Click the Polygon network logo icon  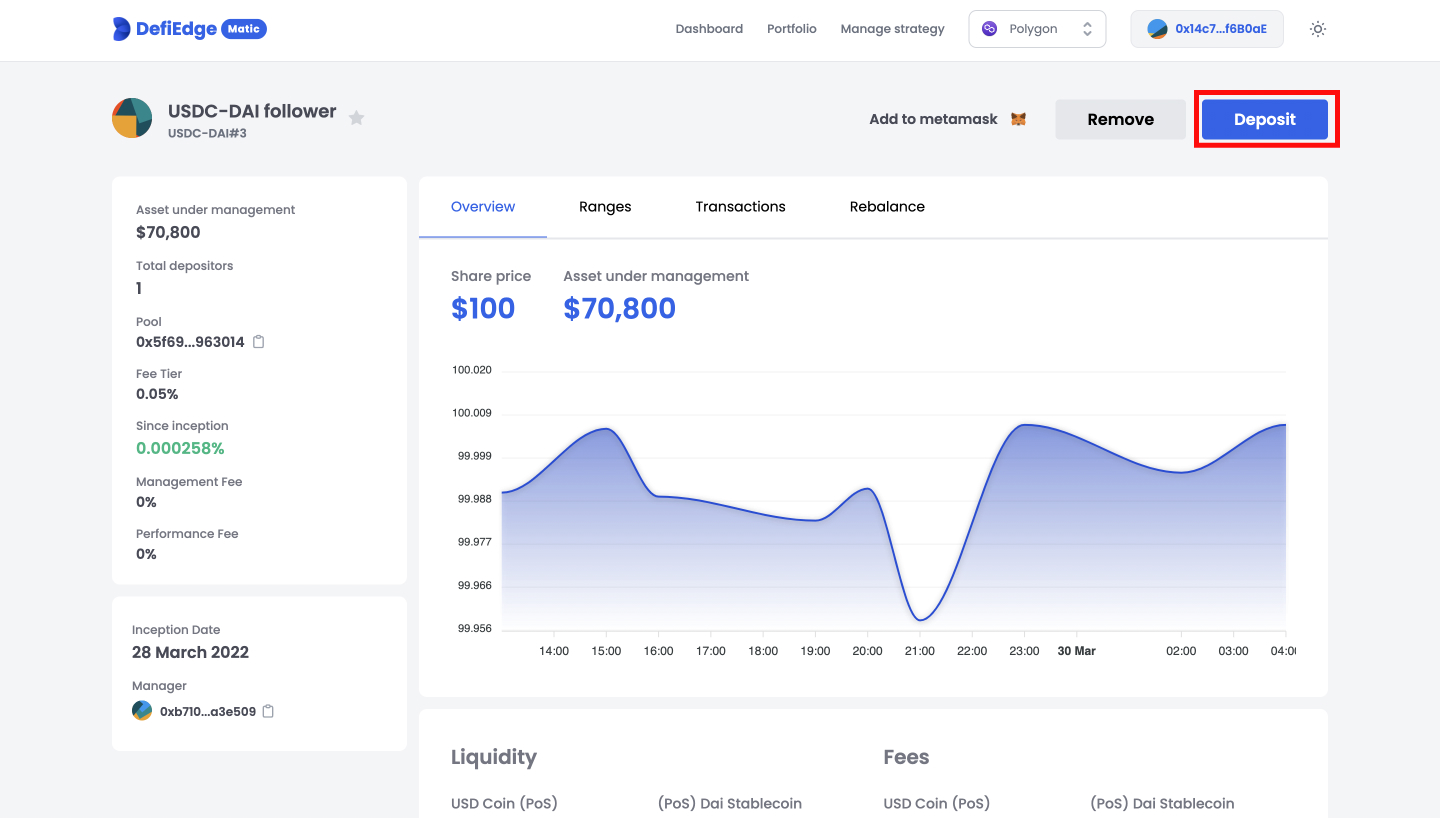[x=990, y=29]
